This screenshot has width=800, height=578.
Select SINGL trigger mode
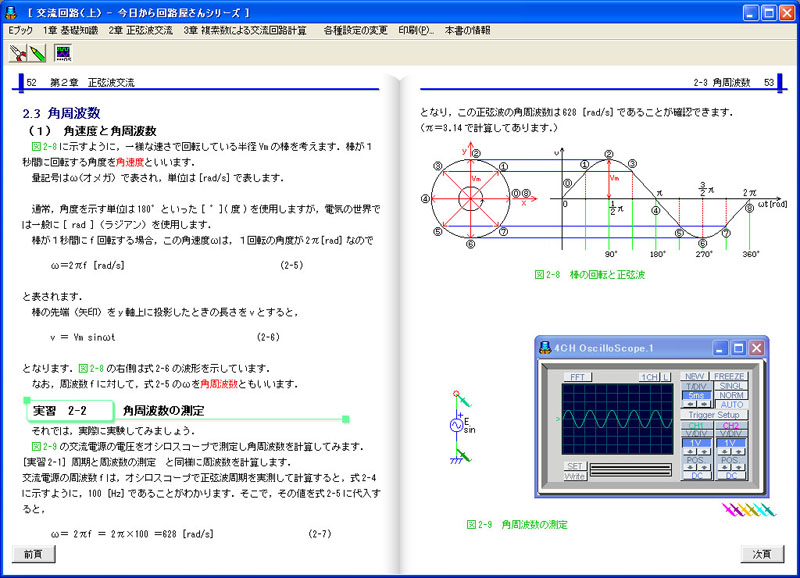[x=731, y=386]
